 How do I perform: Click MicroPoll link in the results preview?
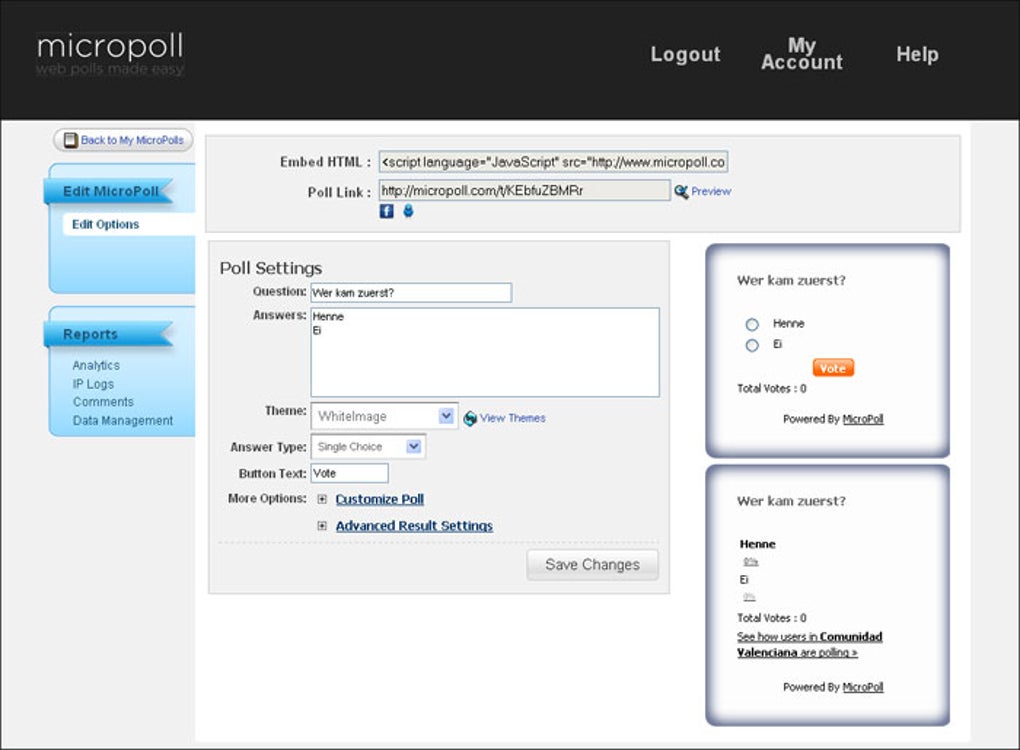pos(863,688)
